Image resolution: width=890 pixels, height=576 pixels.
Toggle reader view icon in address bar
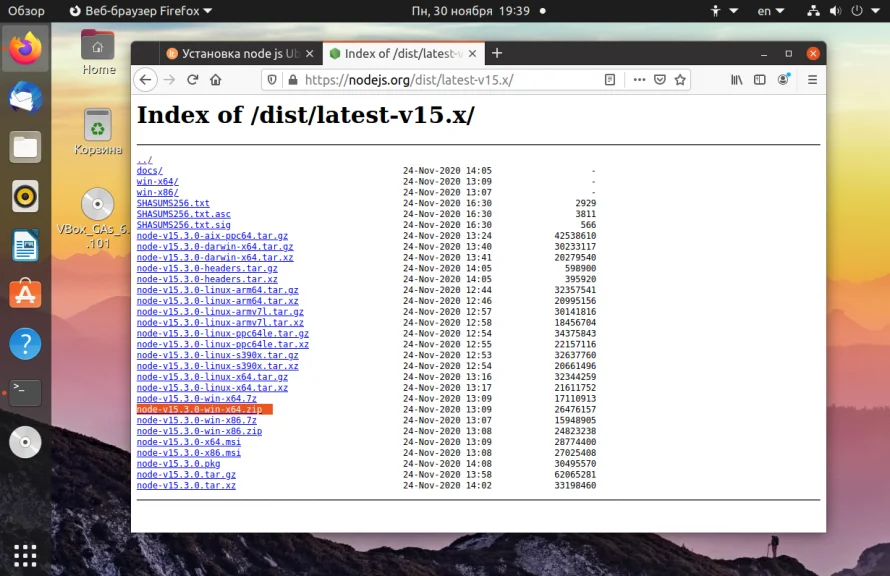click(610, 80)
